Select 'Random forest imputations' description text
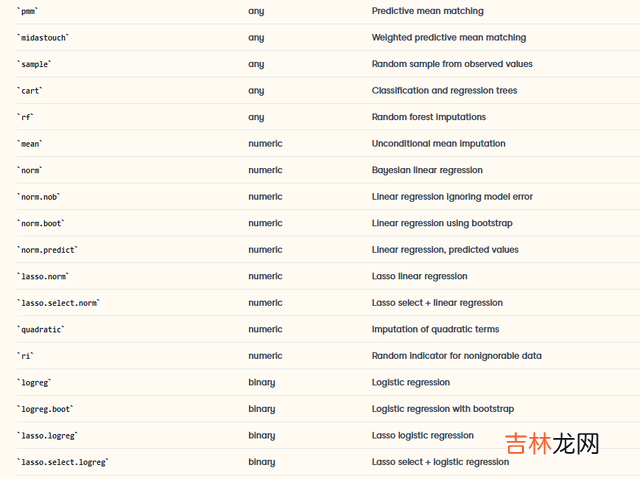The height and width of the screenshot is (479, 640). (430, 117)
